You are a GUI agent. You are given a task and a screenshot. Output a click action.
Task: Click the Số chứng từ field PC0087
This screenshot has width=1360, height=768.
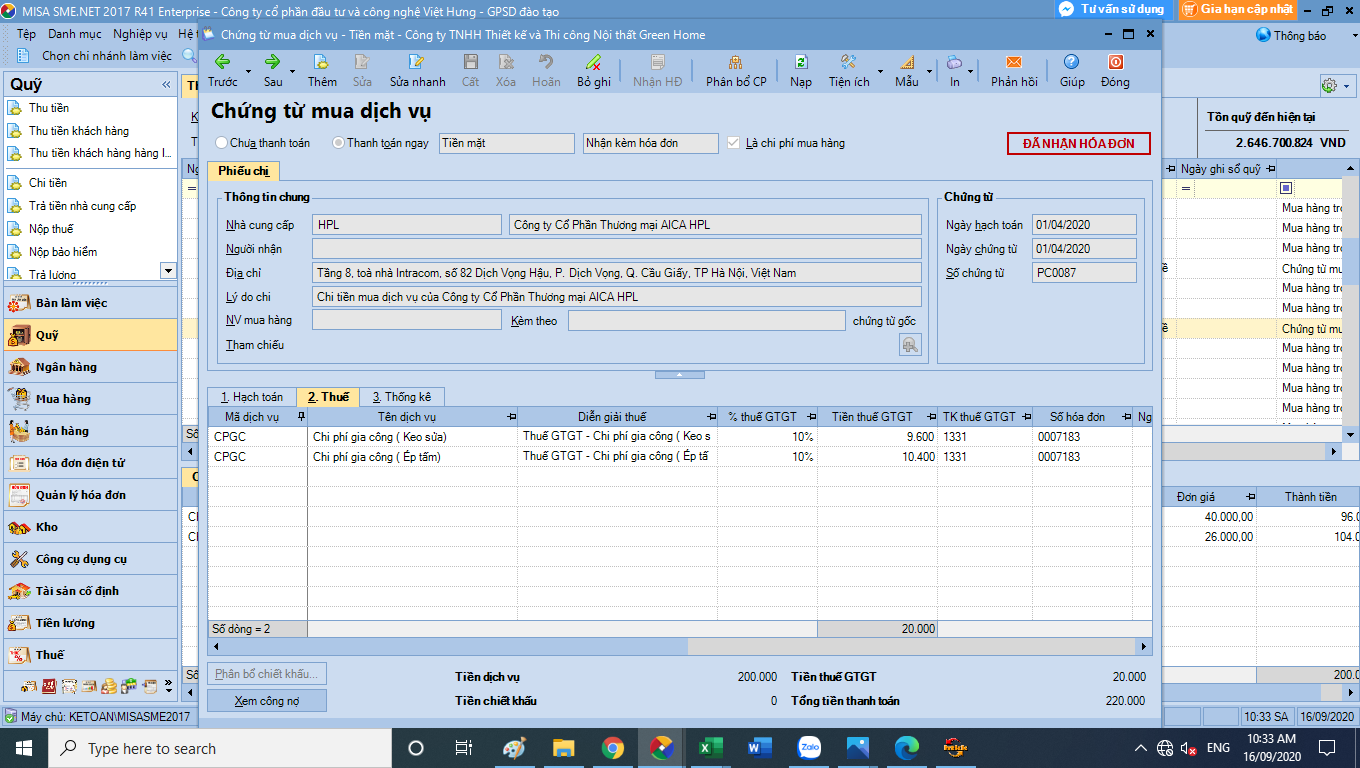(x=1085, y=273)
